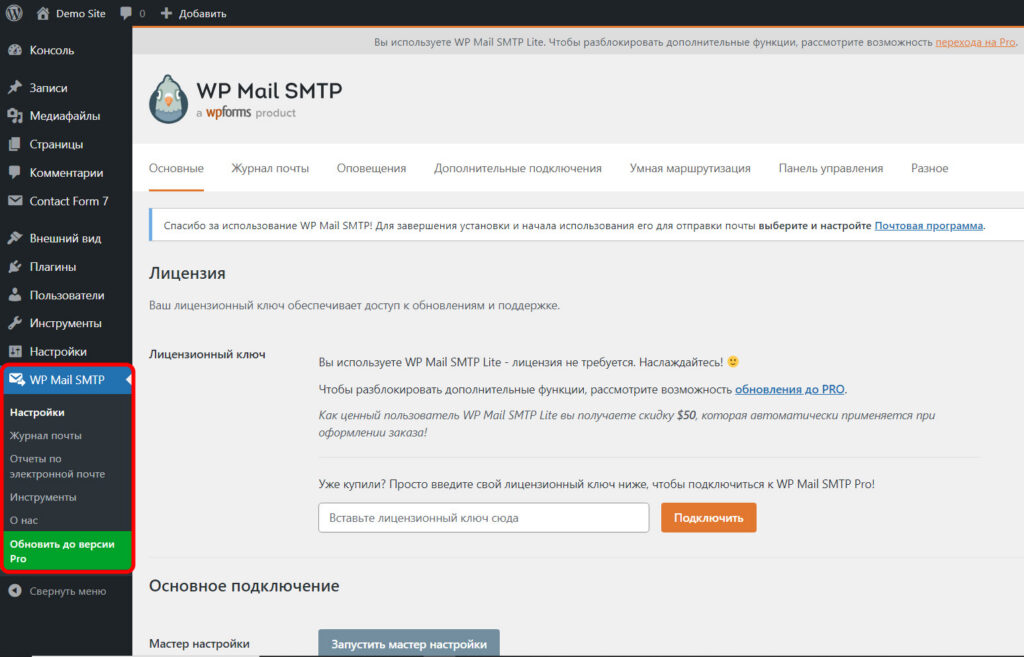Click the Почтовая программа link

click(929, 226)
